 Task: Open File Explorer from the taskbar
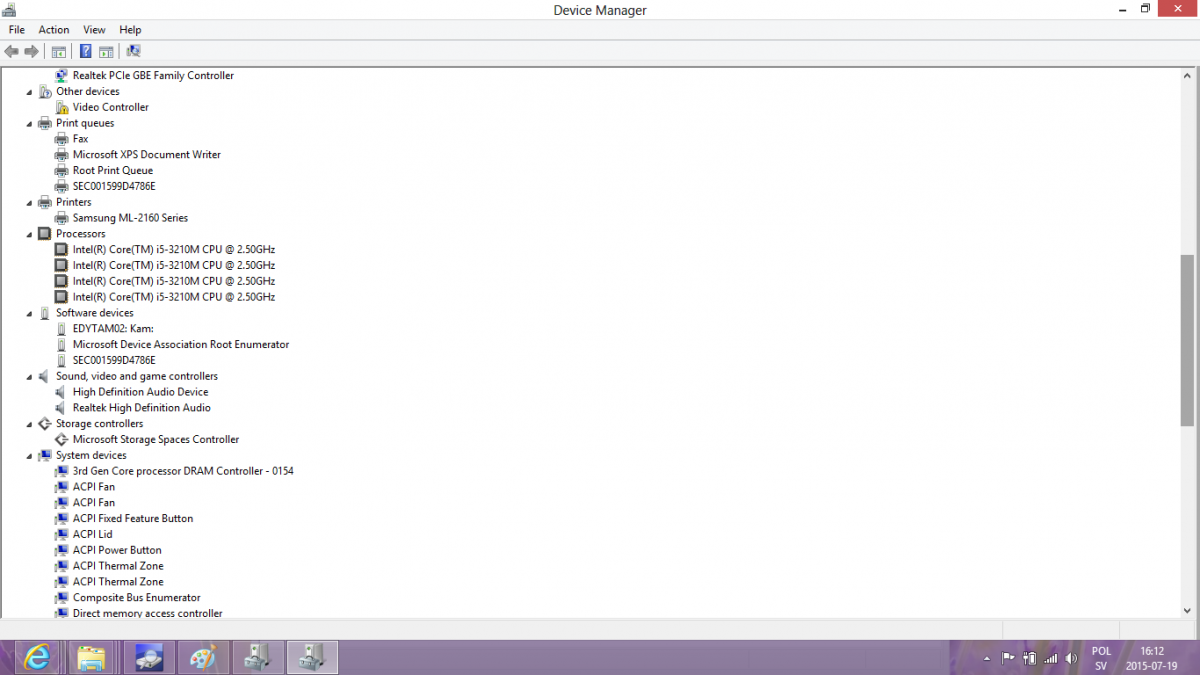[91, 657]
